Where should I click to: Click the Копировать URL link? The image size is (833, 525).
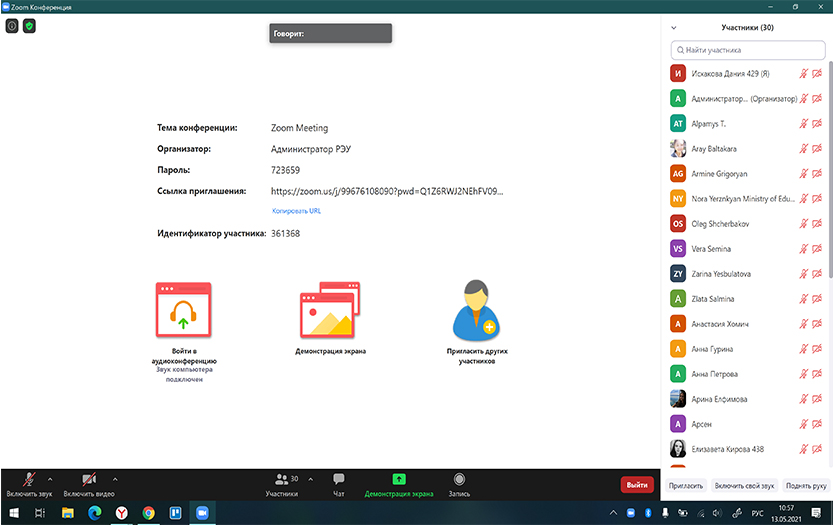pos(296,211)
